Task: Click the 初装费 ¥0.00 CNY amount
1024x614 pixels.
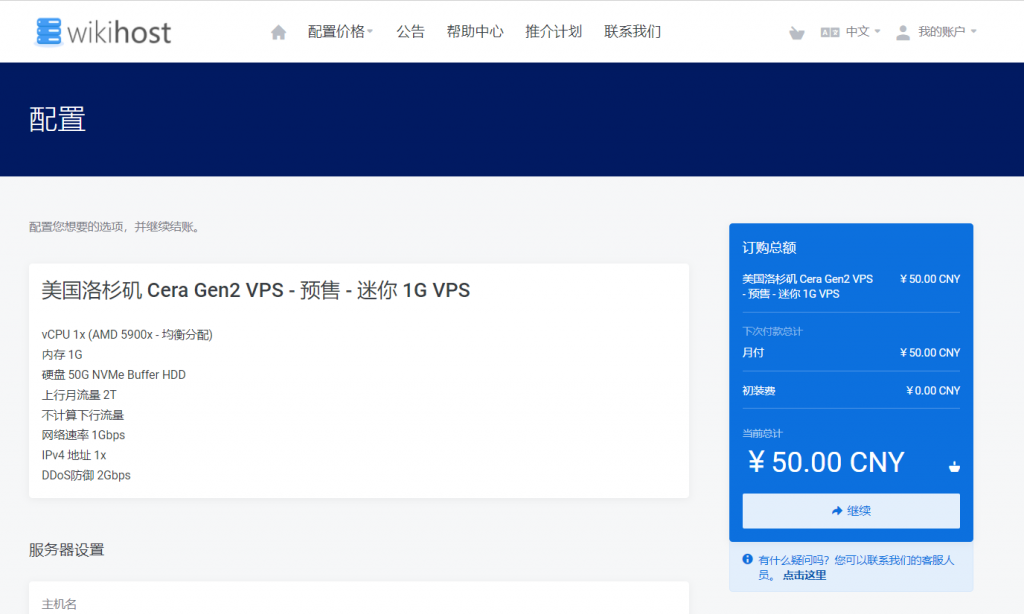Action: click(933, 391)
